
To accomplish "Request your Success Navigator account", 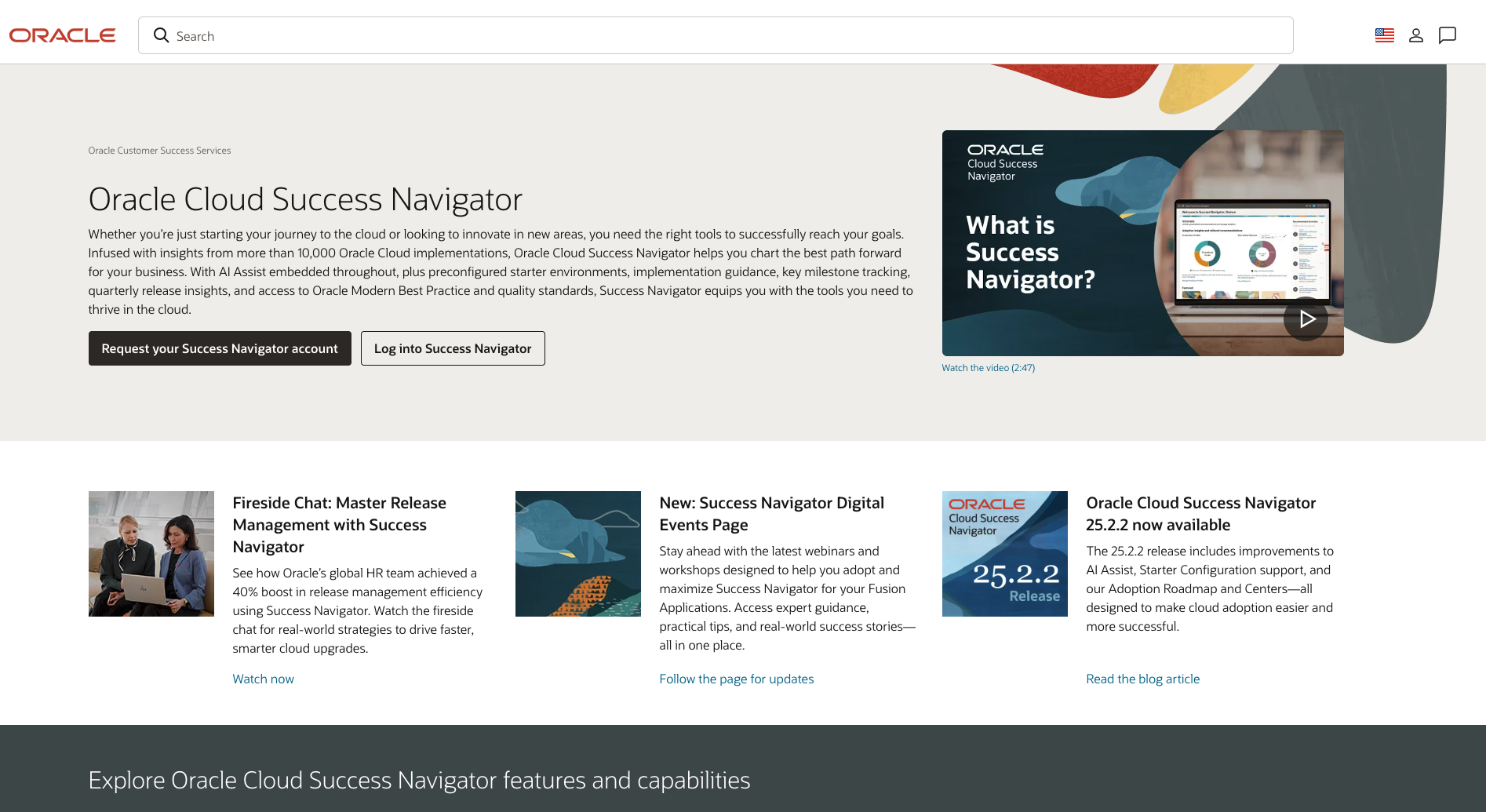I will pyautogui.click(x=220, y=348).
